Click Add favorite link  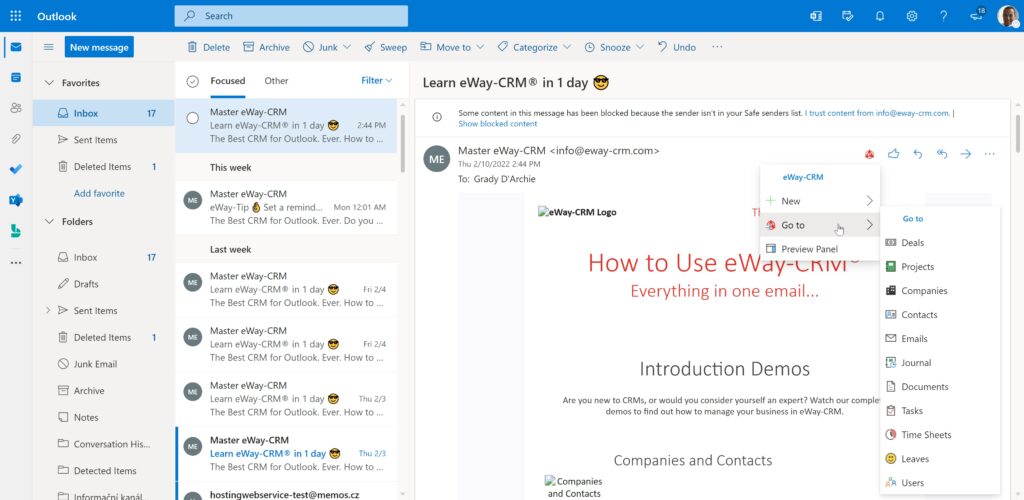[99, 193]
